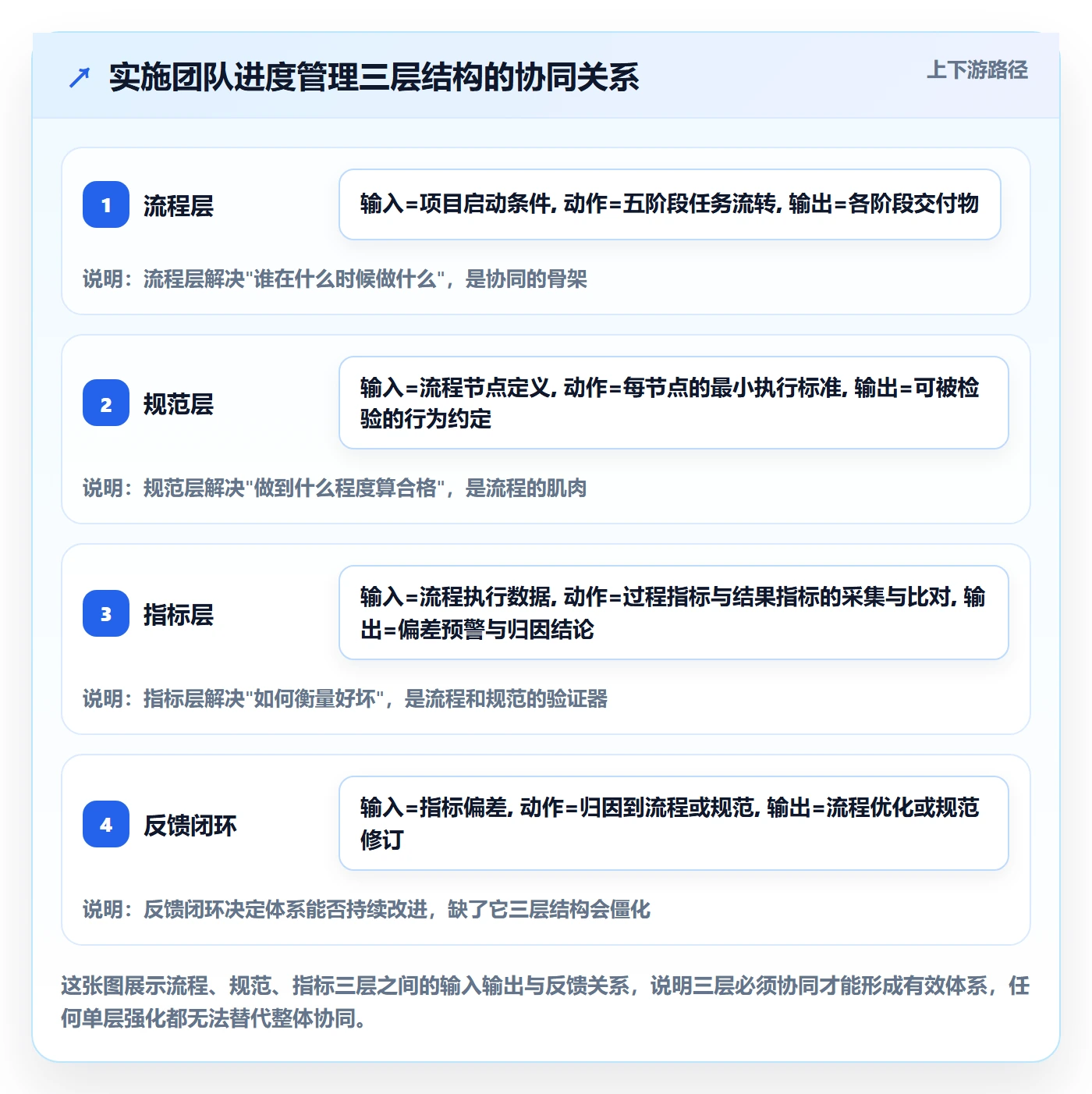The width and height of the screenshot is (1092, 1094).
Task: Click the 流程层 heading
Action: (x=179, y=205)
